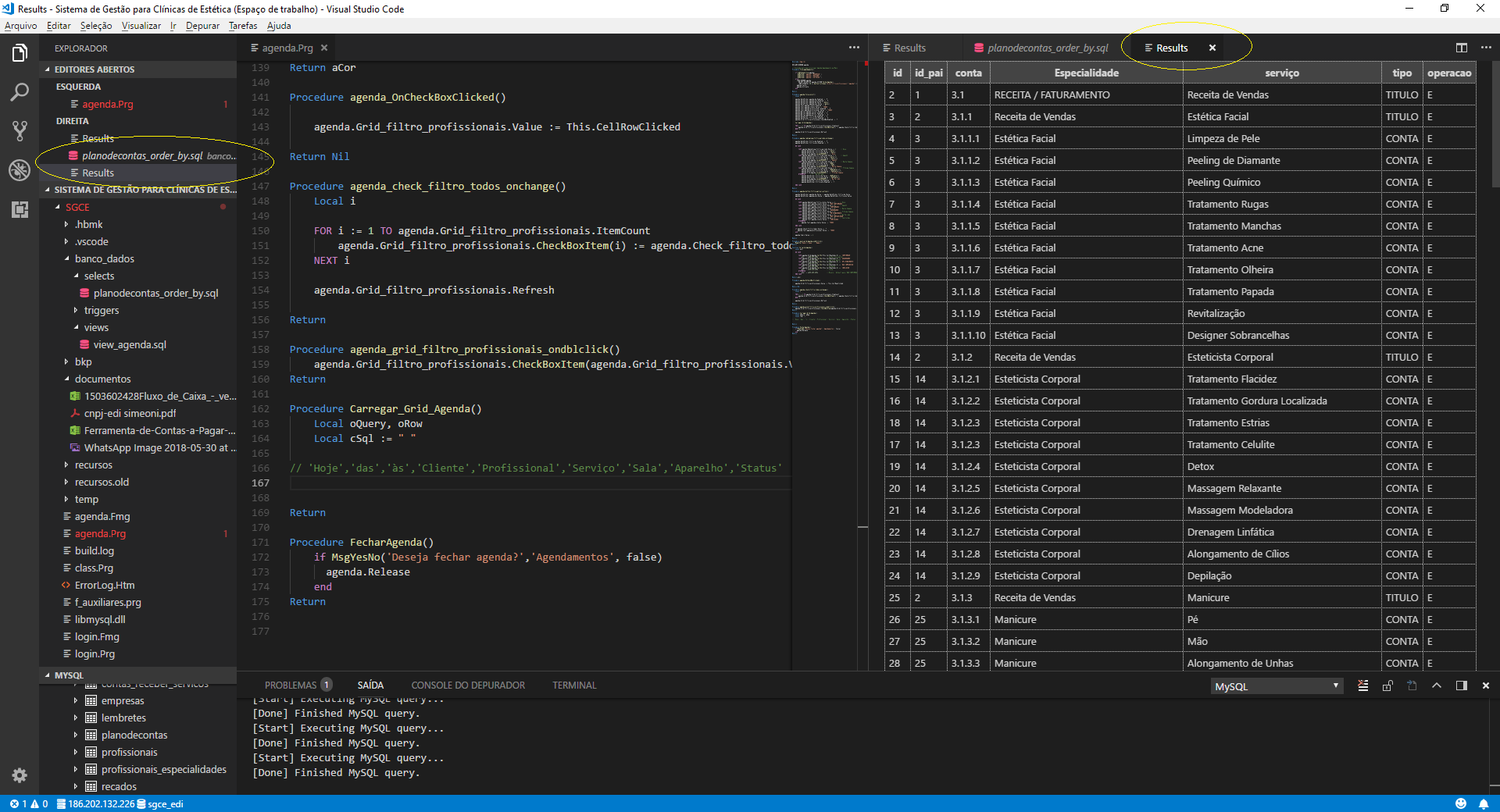Click the feedback smiley icon
The image size is (1500, 812).
[1461, 803]
